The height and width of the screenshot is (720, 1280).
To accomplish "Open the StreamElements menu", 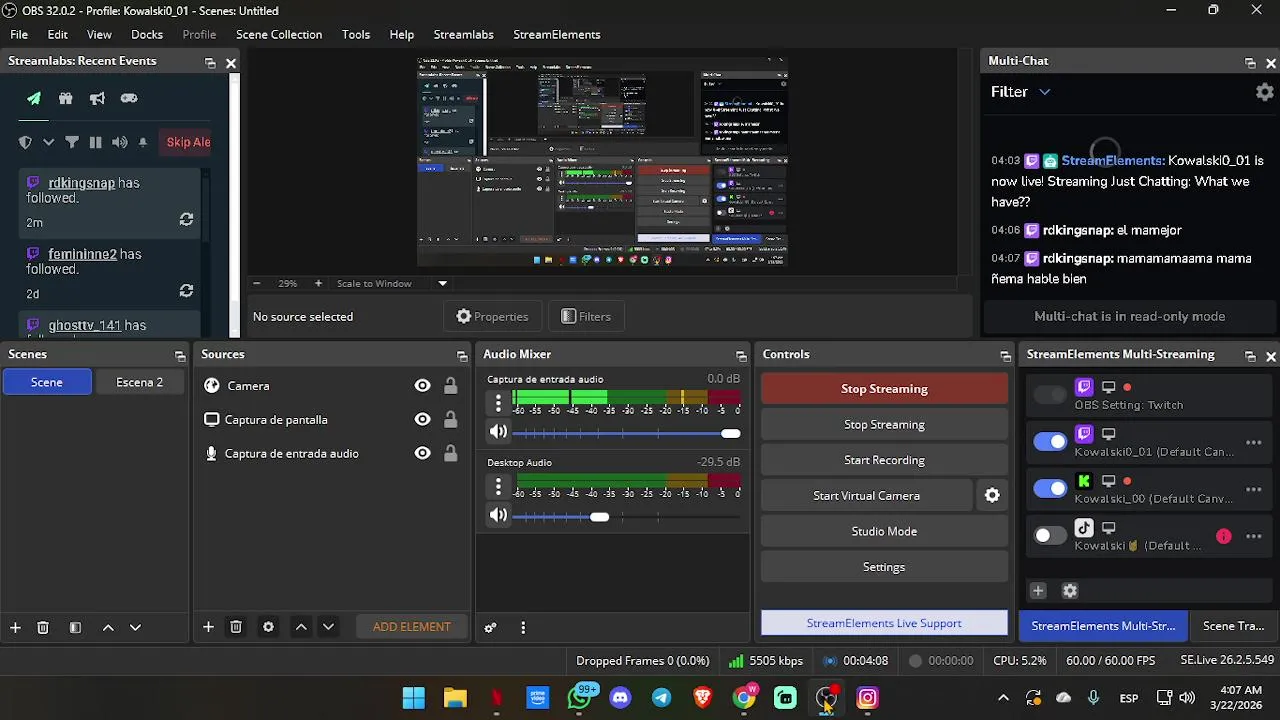I will pyautogui.click(x=557, y=34).
